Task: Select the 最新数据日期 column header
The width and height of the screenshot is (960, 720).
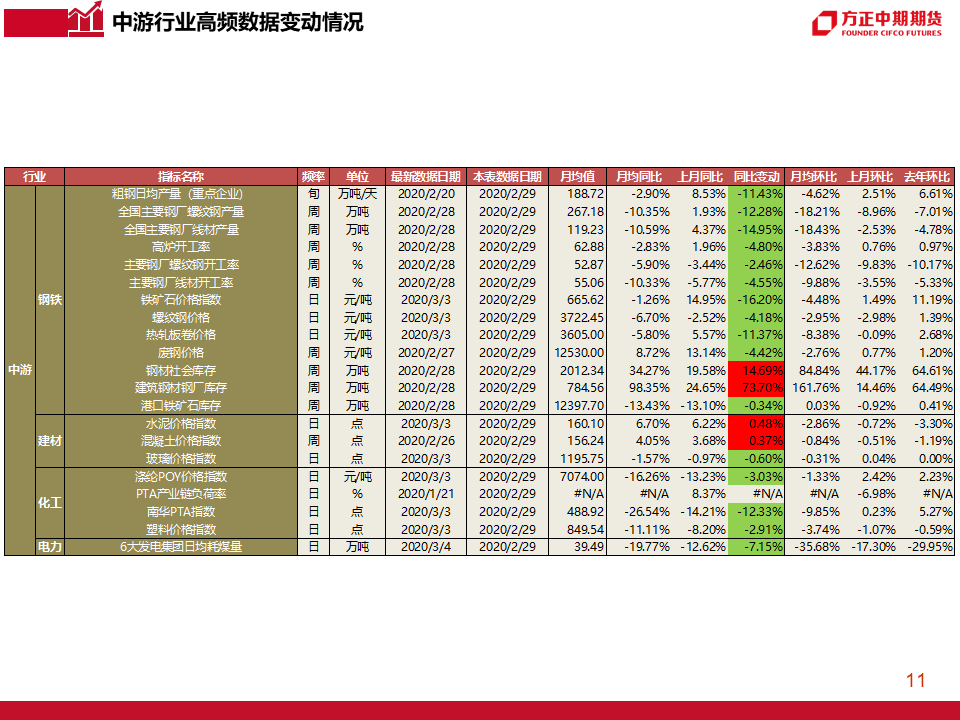Action: pos(426,176)
